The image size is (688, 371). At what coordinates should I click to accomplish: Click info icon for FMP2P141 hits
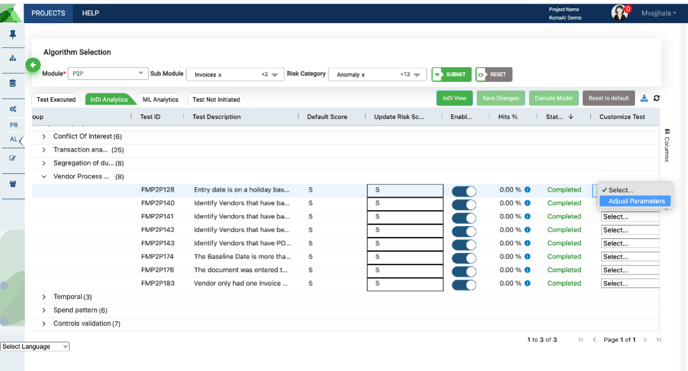pos(527,217)
